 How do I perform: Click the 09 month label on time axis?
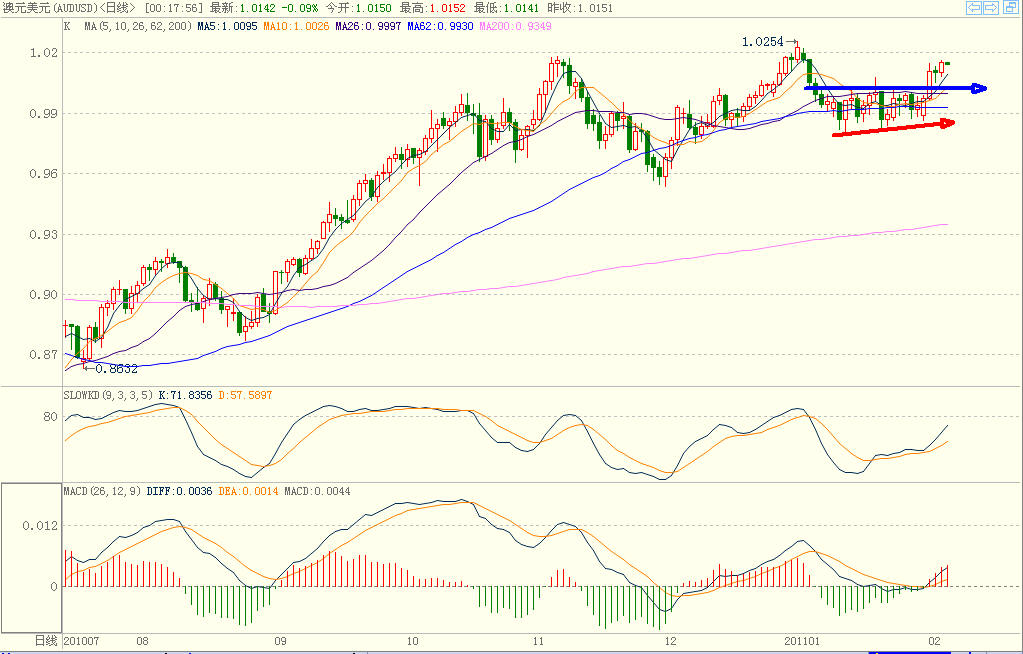[x=281, y=641]
